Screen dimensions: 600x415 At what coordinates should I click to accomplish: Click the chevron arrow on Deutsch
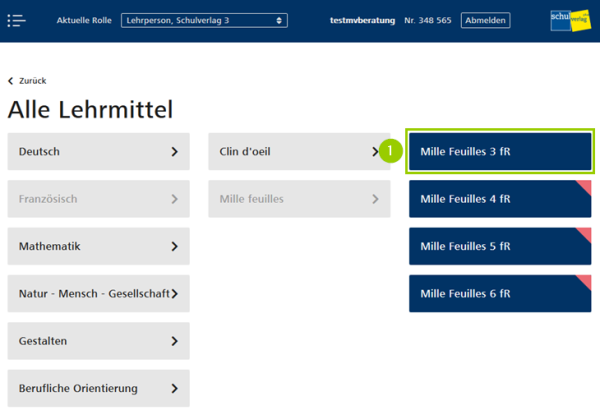pyautogui.click(x=174, y=152)
